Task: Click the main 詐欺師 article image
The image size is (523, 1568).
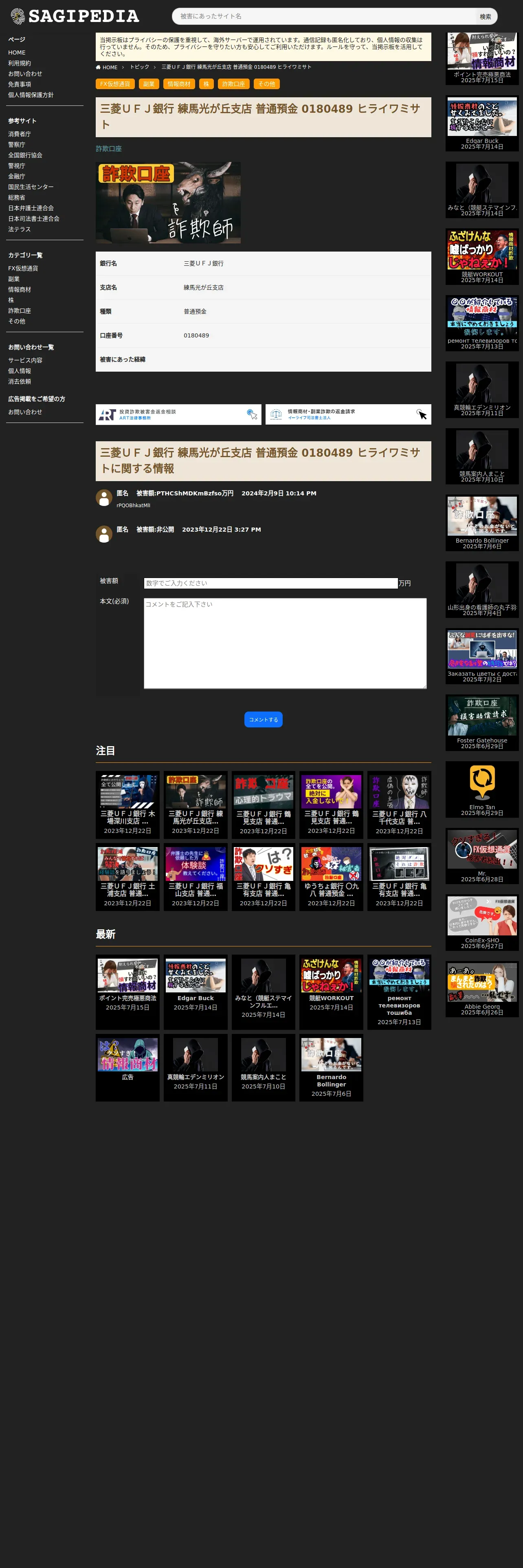Action: click(x=168, y=203)
